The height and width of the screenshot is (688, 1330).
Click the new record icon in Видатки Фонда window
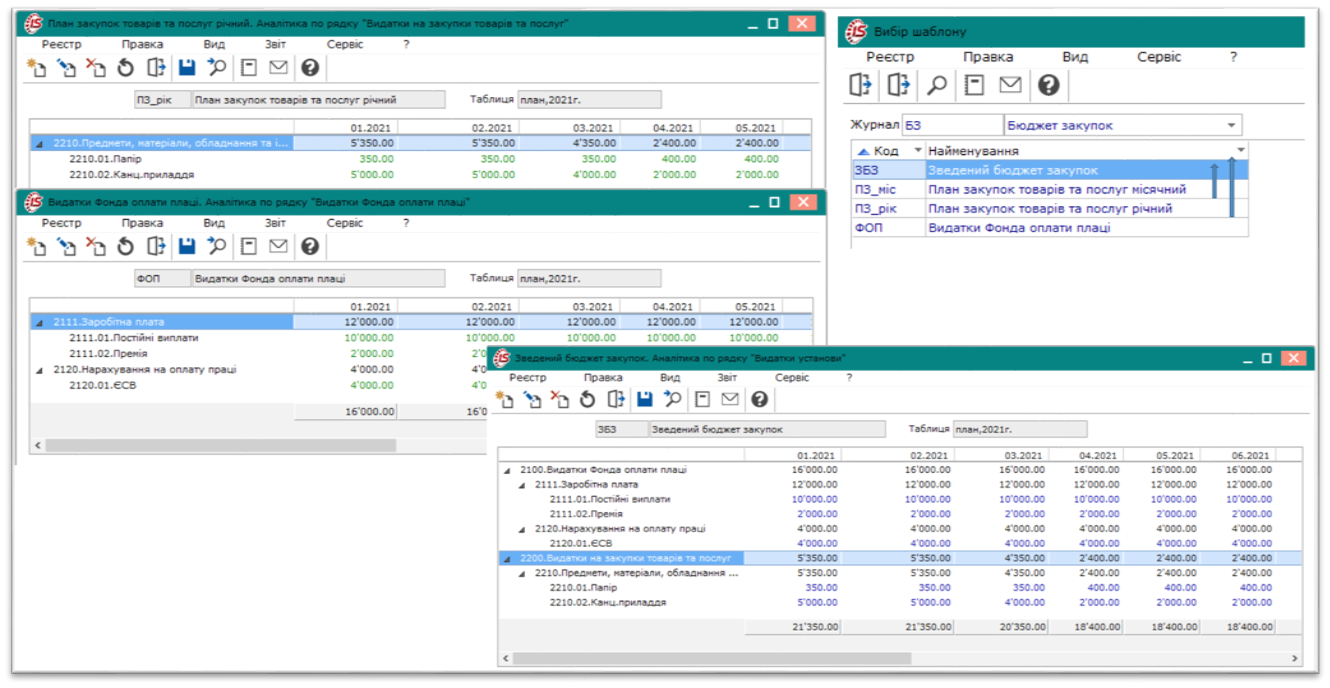pyautogui.click(x=37, y=246)
